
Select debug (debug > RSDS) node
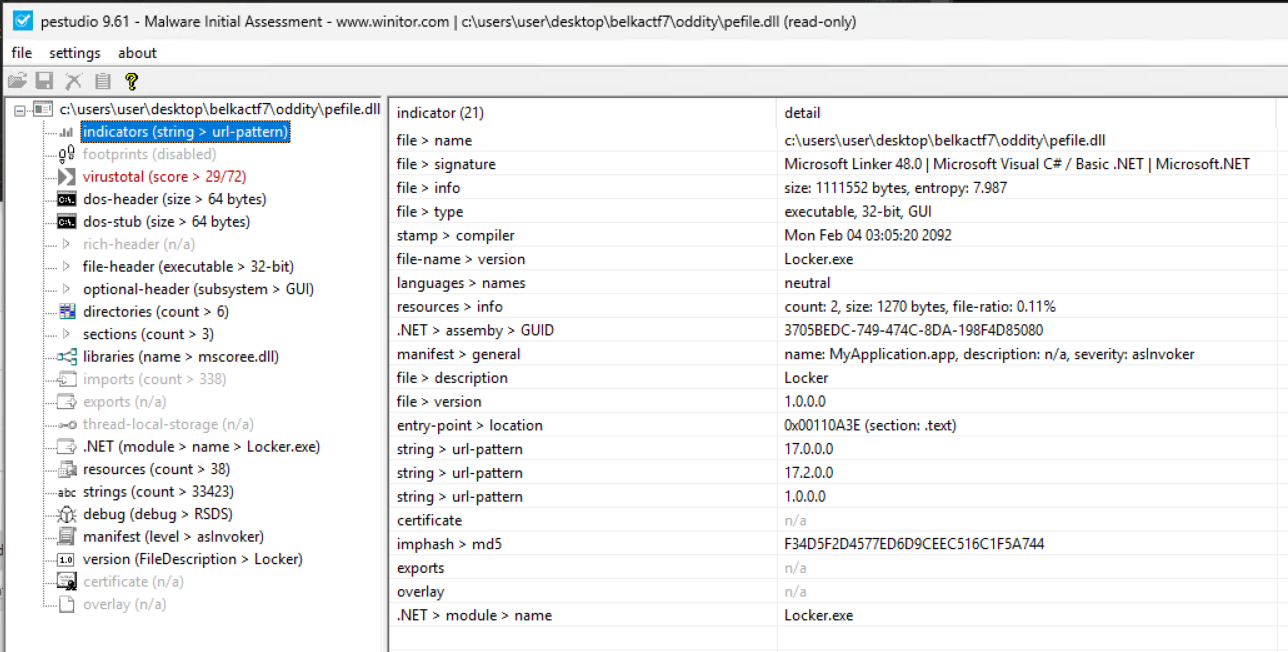tap(157, 514)
